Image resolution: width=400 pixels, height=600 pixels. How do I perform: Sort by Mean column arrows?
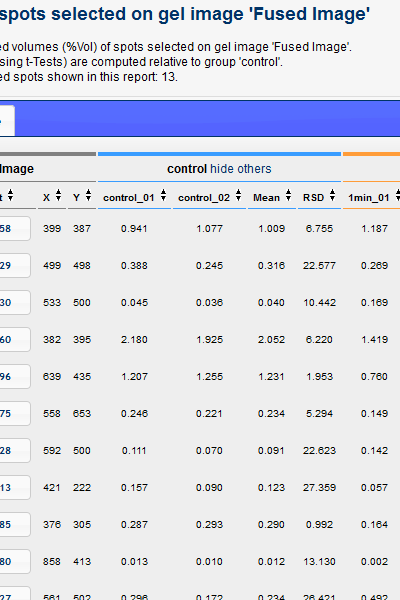[x=288, y=195]
